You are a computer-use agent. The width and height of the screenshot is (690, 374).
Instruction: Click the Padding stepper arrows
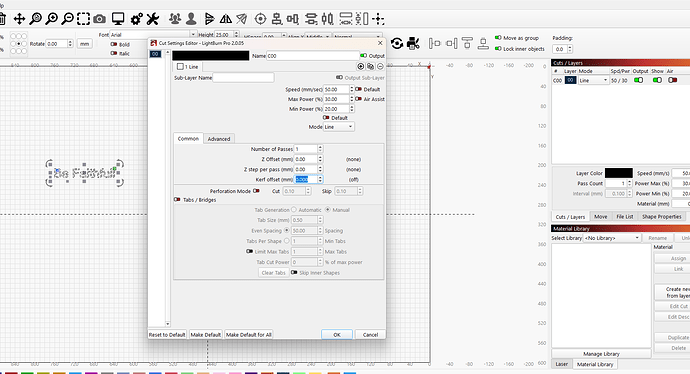[x=570, y=49]
